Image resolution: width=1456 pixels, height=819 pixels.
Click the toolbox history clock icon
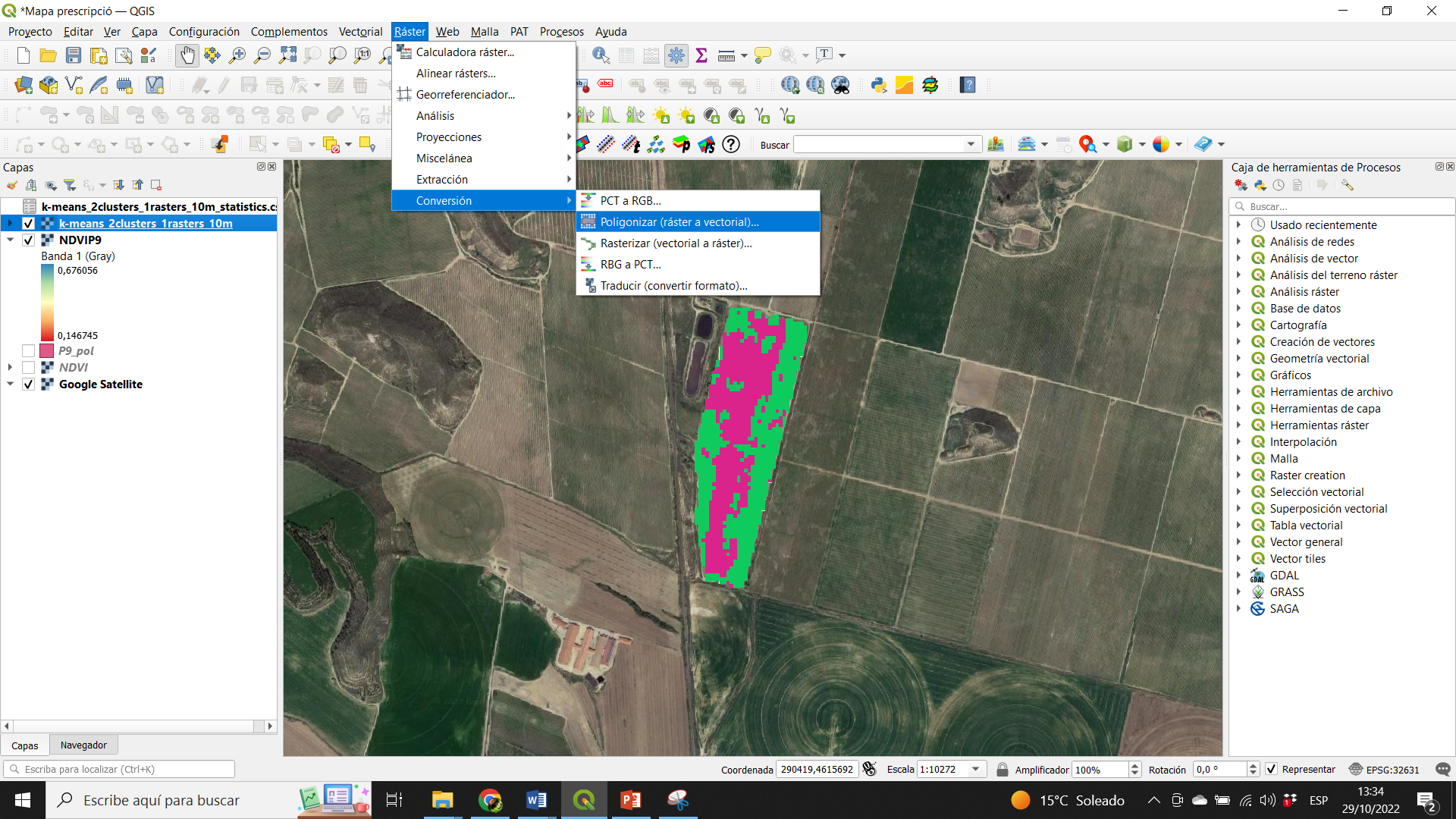(x=1279, y=185)
